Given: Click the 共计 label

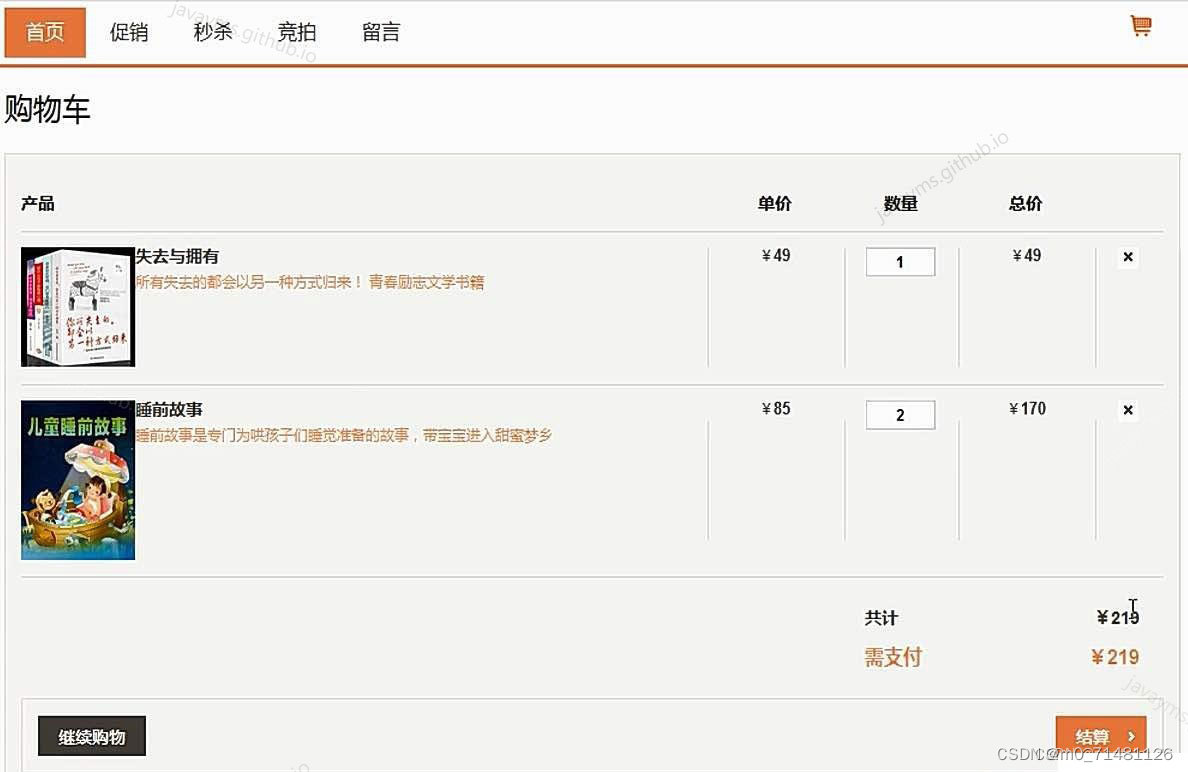Looking at the screenshot, I should point(881,618).
